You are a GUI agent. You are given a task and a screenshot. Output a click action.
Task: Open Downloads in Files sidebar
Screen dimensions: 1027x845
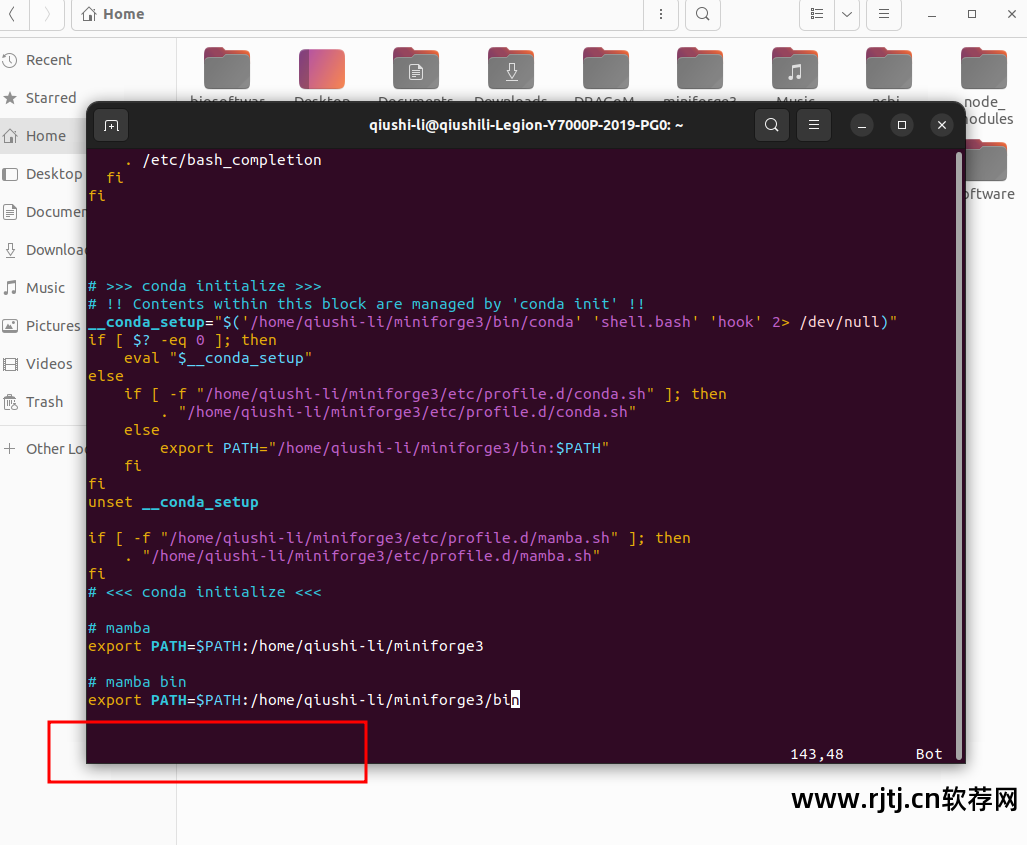(43, 250)
